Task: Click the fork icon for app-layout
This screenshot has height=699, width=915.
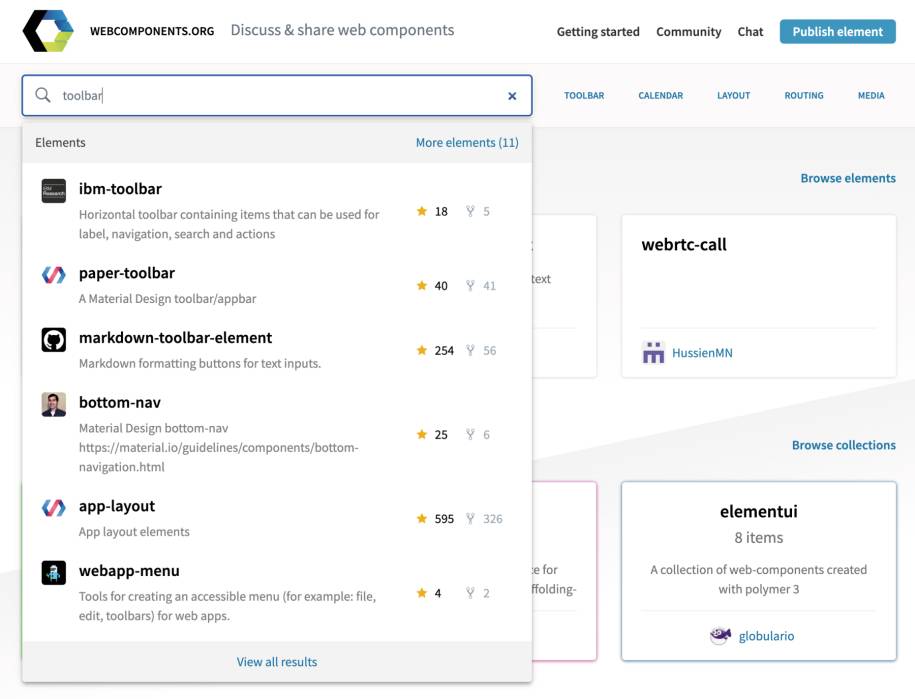Action: [470, 518]
